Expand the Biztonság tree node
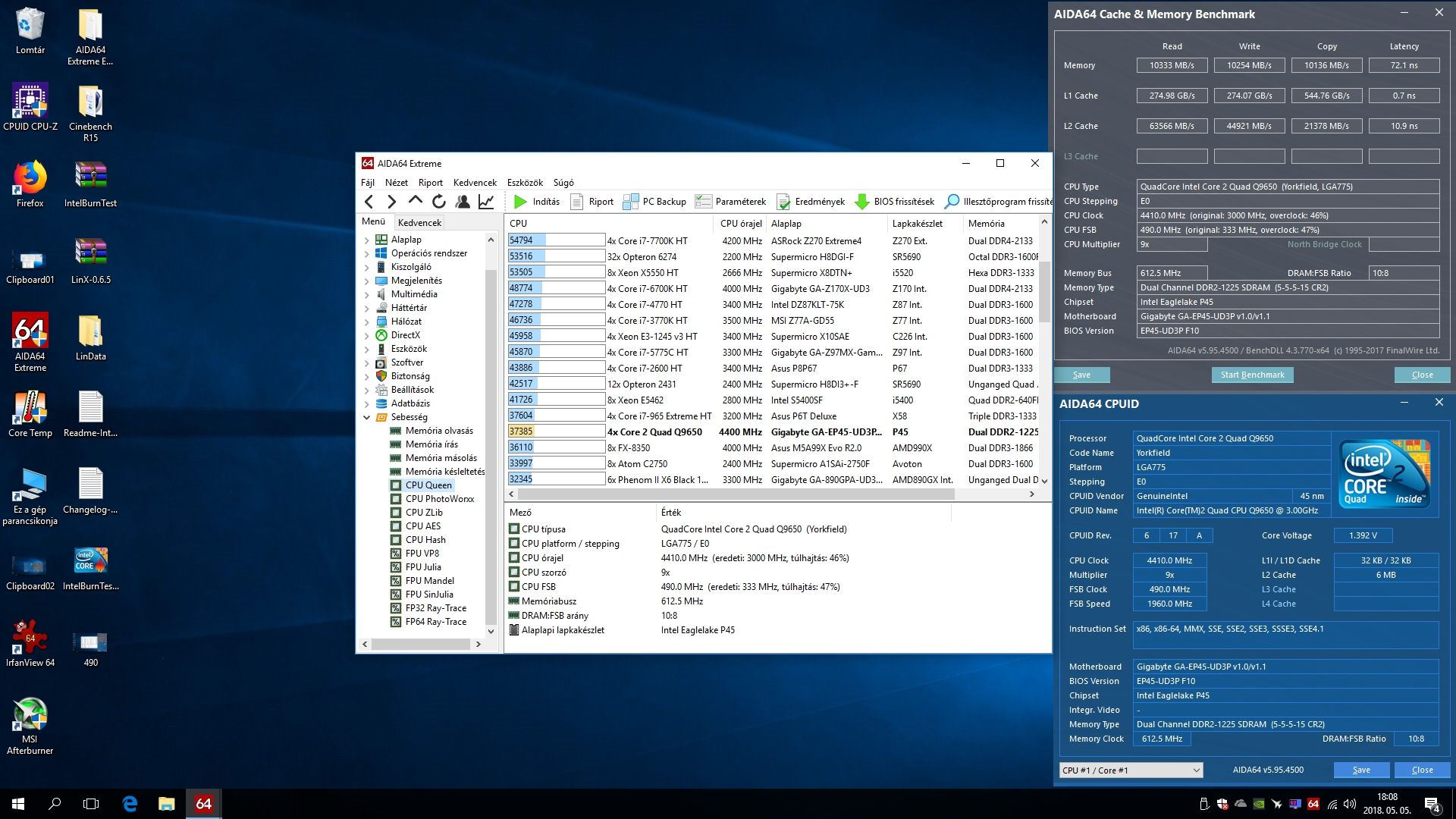Image resolution: width=1456 pixels, height=819 pixels. [x=367, y=376]
